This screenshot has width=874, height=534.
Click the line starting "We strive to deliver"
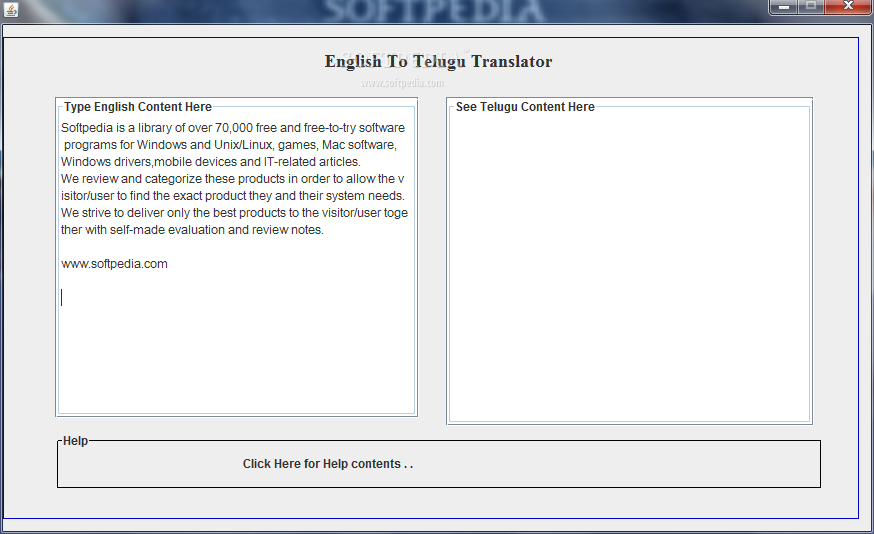point(234,213)
